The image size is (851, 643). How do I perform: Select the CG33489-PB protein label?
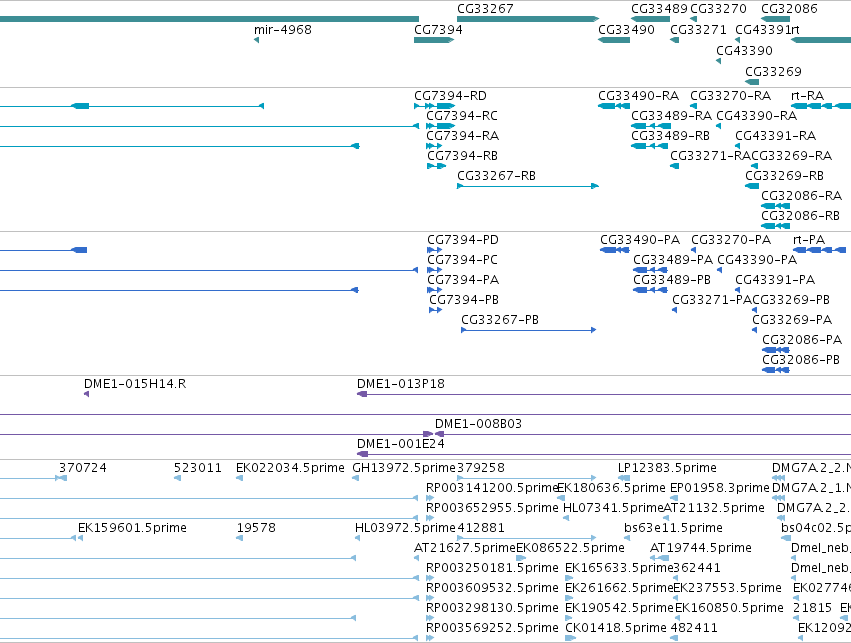tap(672, 281)
